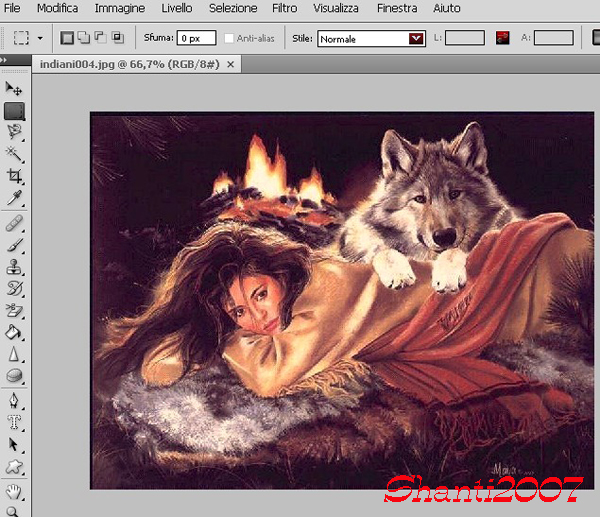Select the Brush tool
600x517 pixels.
[x=14, y=245]
